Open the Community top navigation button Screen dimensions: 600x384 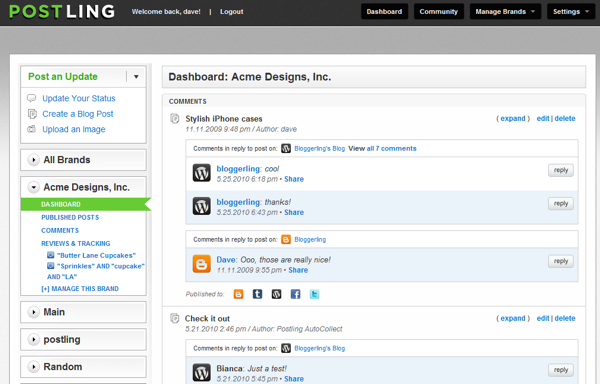(x=439, y=11)
